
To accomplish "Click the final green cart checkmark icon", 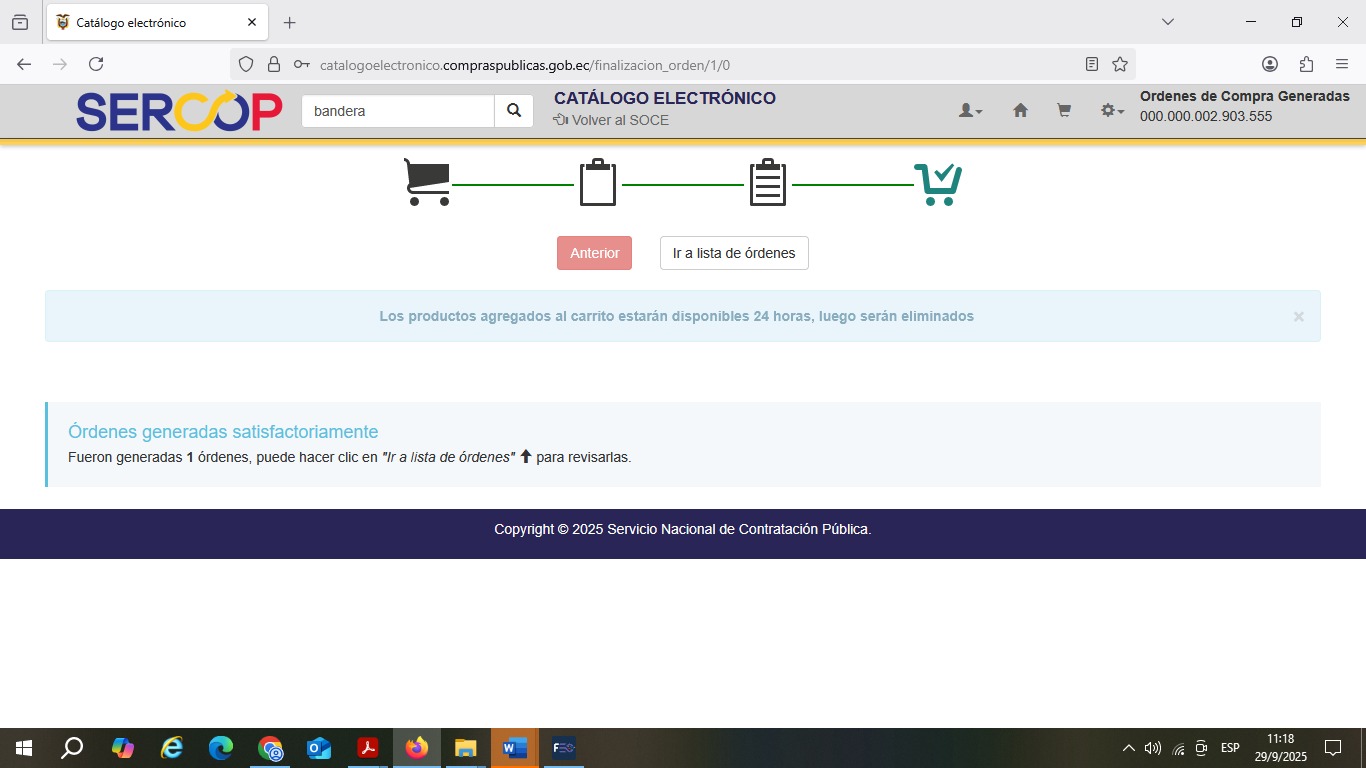I will (938, 184).
